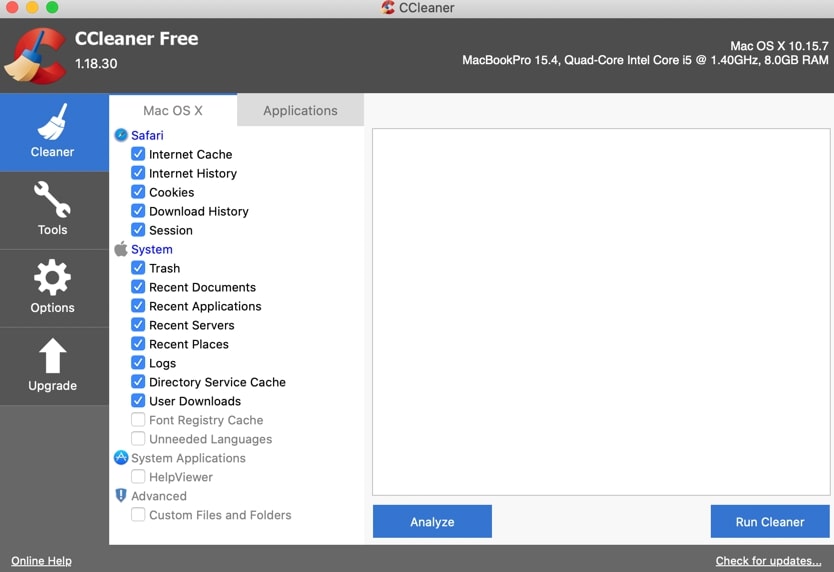The width and height of the screenshot is (834, 572).
Task: Click the Custom Files and Folders text
Action: click(220, 515)
